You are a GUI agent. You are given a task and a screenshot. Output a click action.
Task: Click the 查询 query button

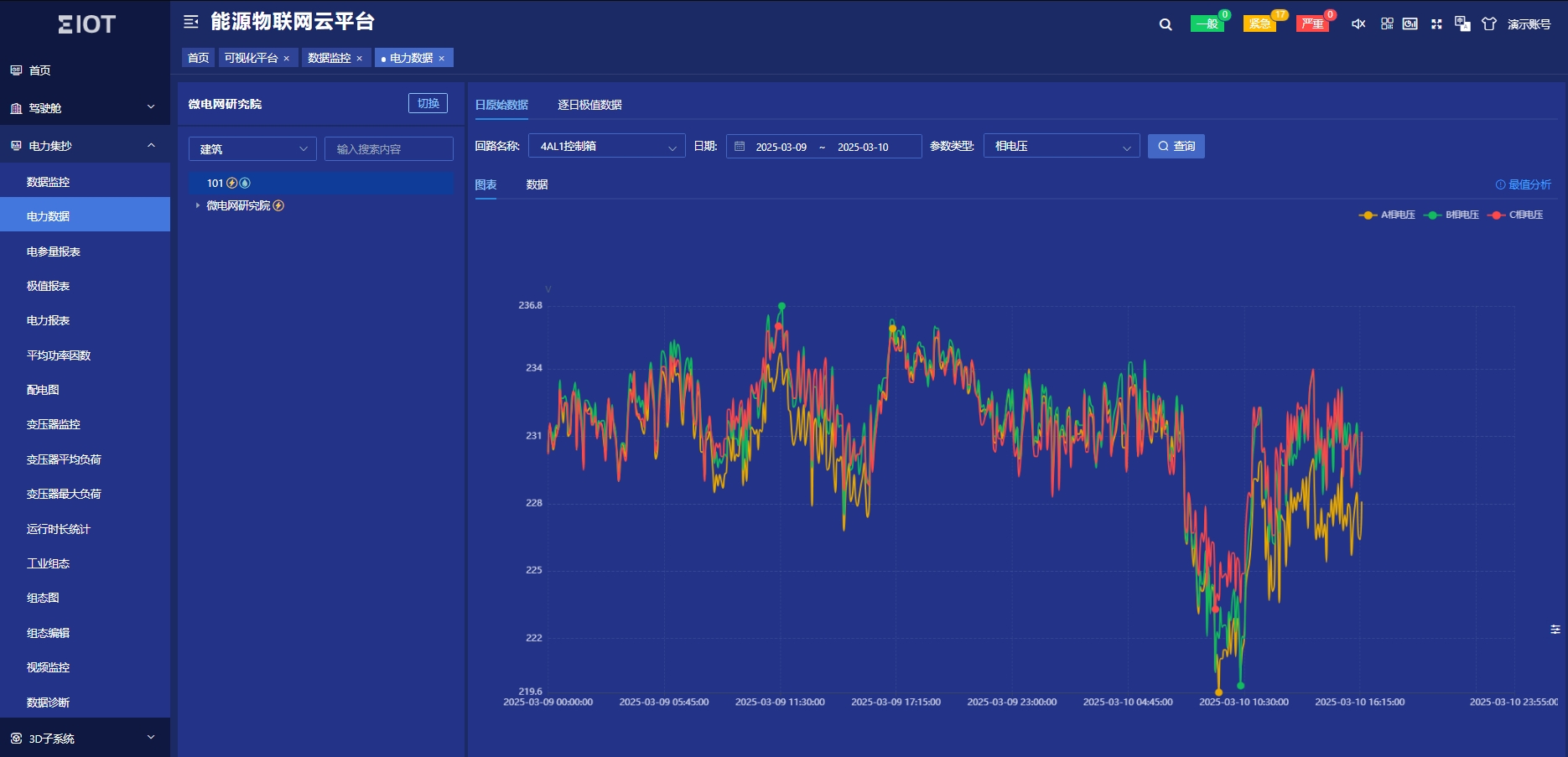(1176, 147)
